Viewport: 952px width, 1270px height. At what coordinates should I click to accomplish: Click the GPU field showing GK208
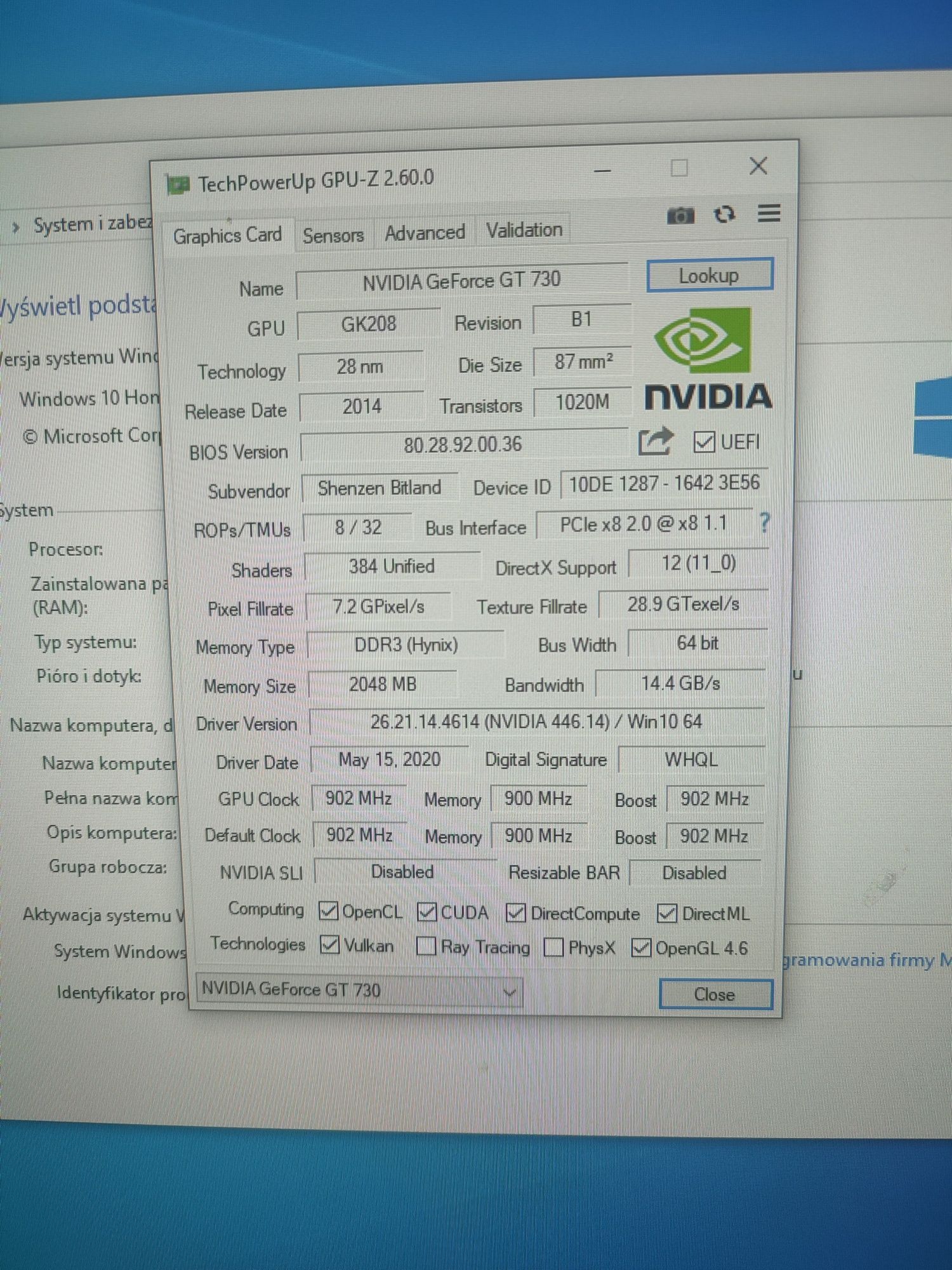coord(368,324)
